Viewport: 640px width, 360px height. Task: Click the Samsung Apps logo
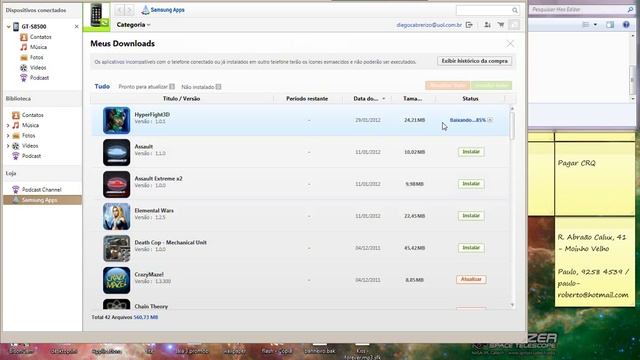pyautogui.click(x=163, y=10)
